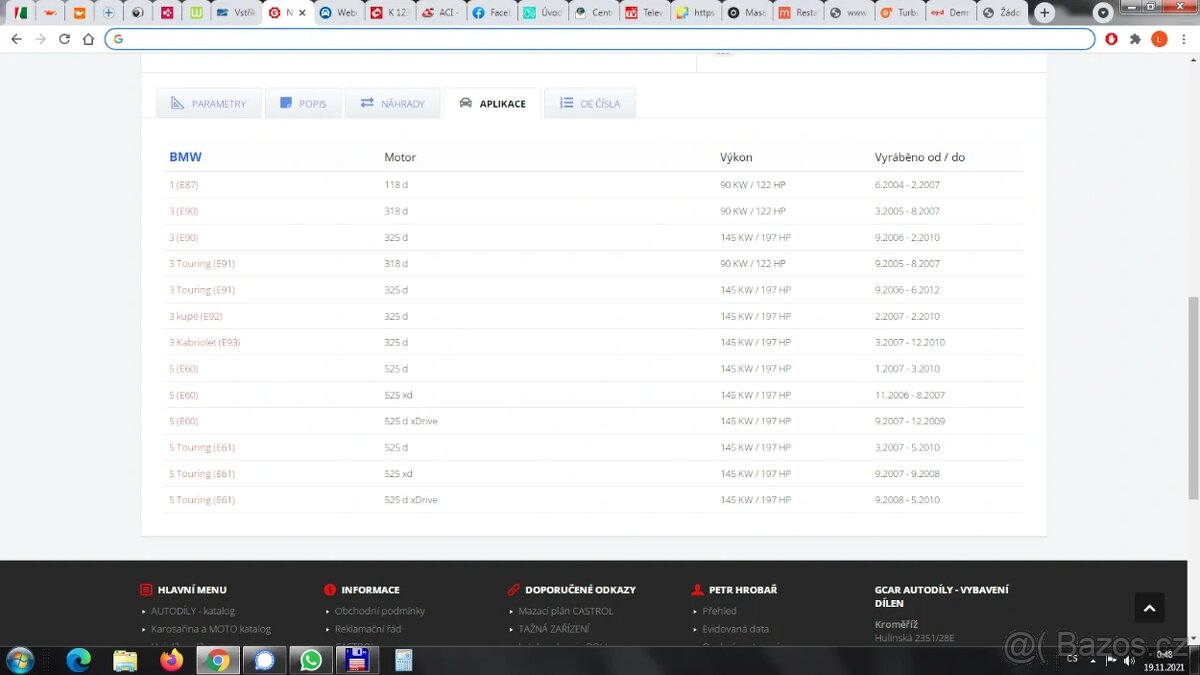The width and height of the screenshot is (1200, 675).
Task: Open Signal from the taskbar
Action: click(265, 660)
